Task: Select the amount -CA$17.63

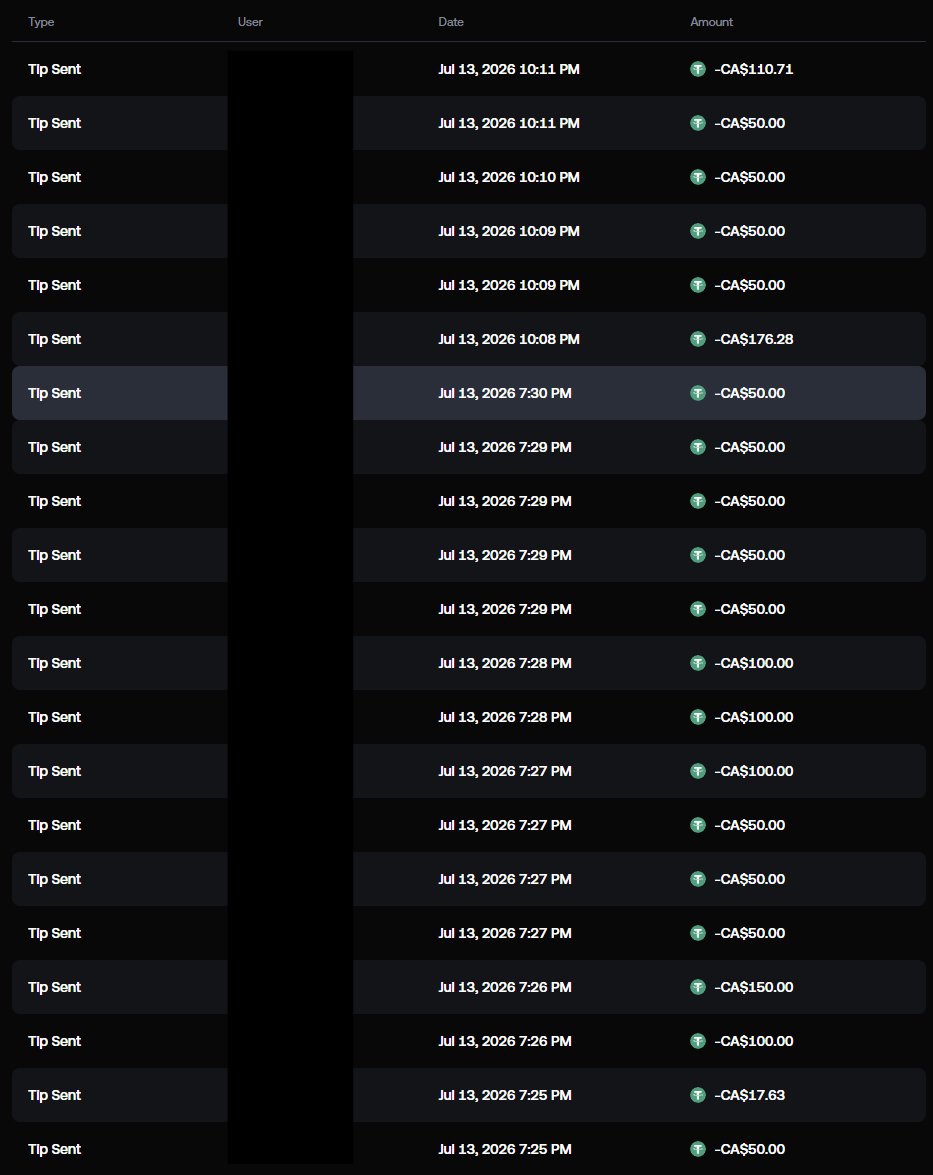Action: 749,1095
